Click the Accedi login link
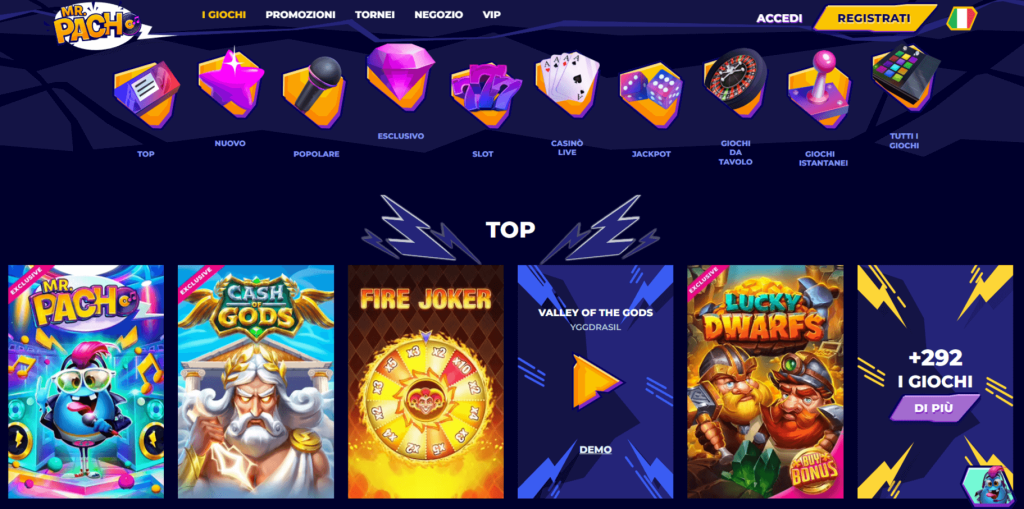1024x509 pixels. tap(779, 18)
